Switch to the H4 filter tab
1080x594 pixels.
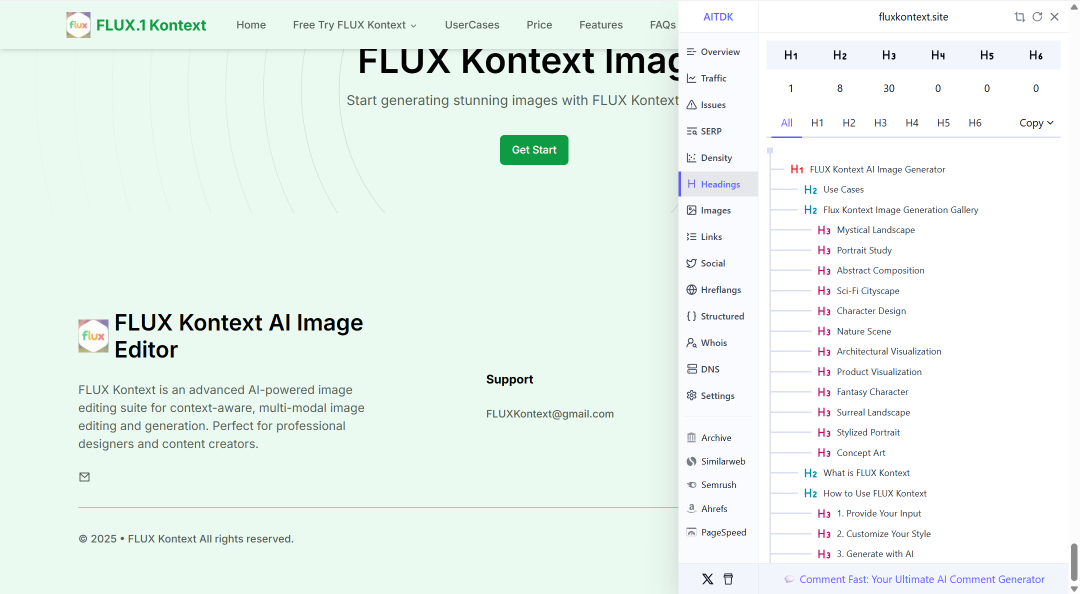point(912,123)
